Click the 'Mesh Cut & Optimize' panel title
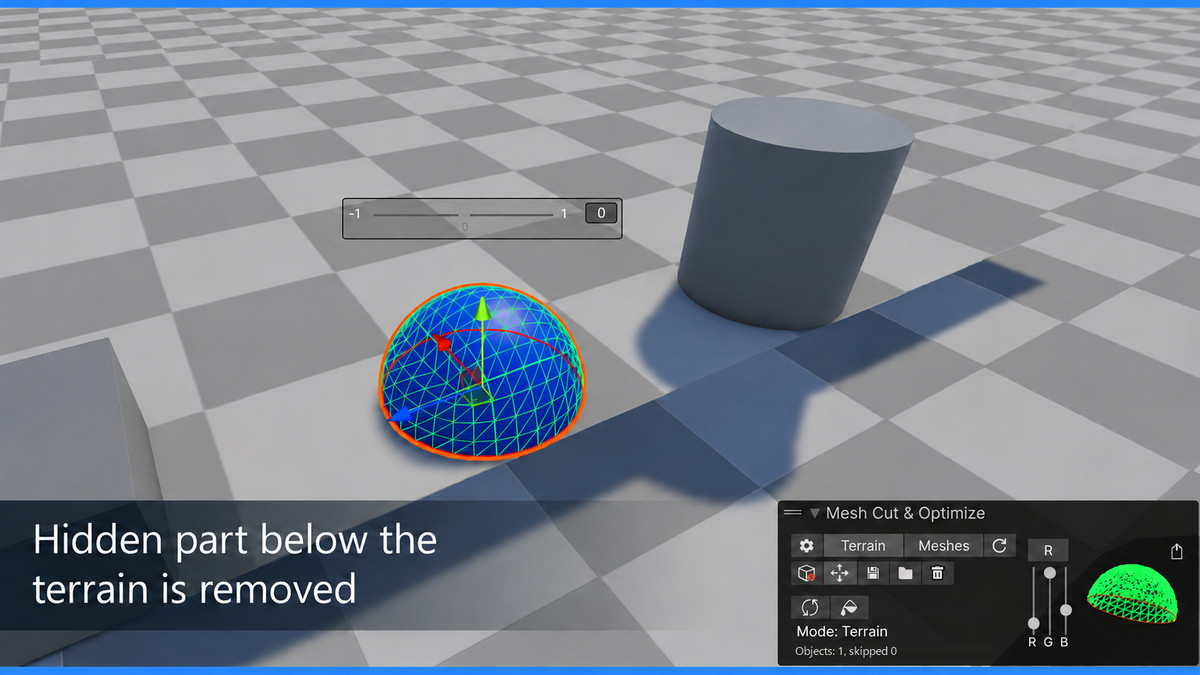This screenshot has height=675, width=1200. [x=905, y=513]
